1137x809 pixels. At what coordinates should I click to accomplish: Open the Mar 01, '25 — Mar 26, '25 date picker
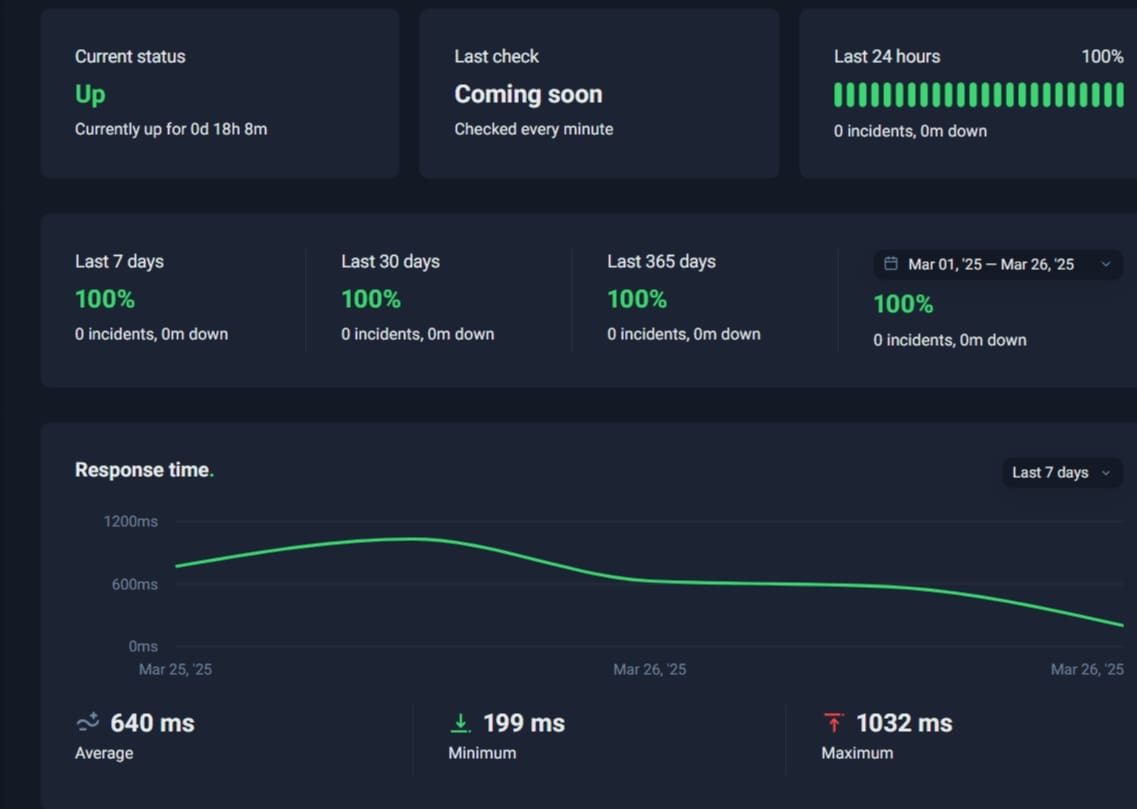pos(990,264)
